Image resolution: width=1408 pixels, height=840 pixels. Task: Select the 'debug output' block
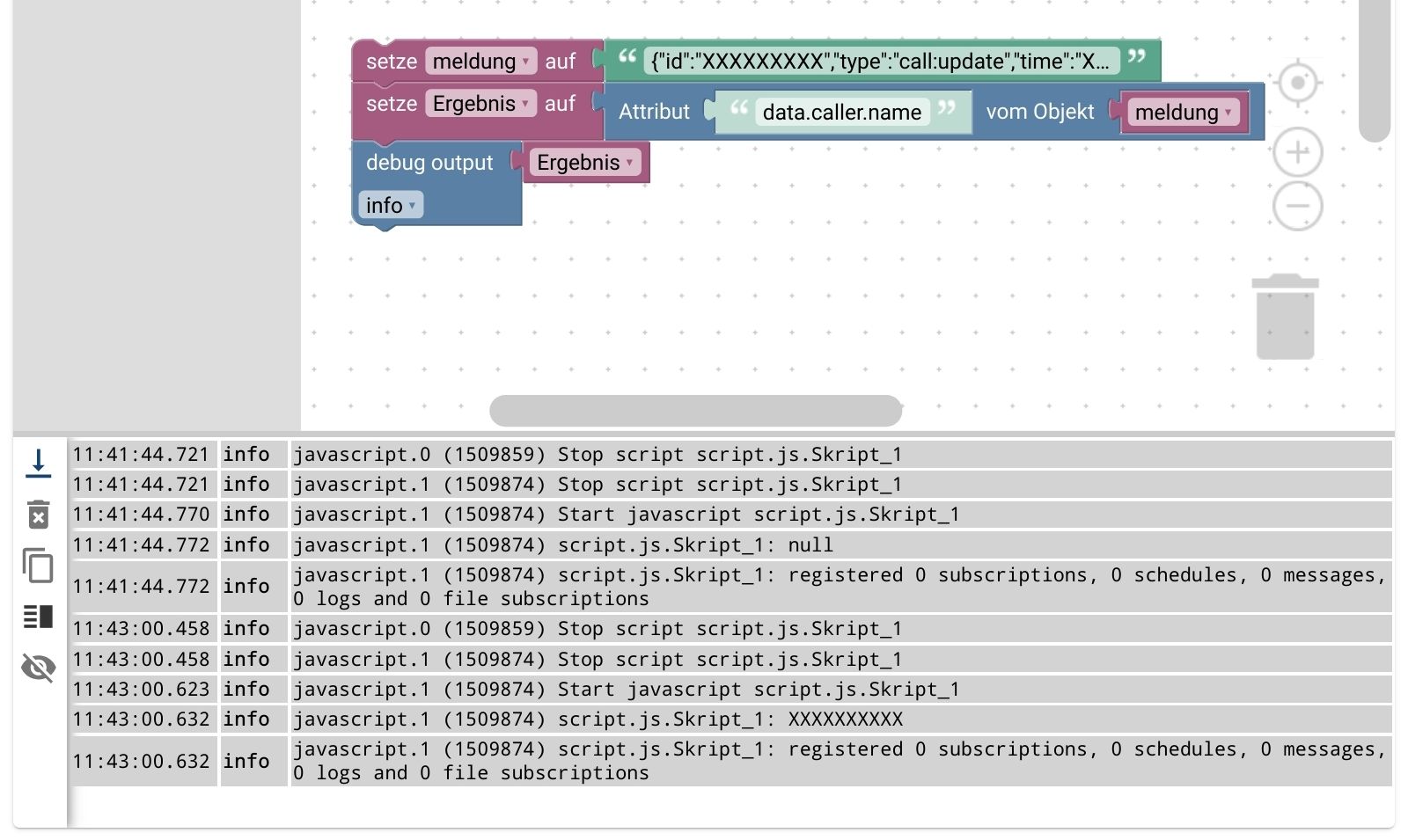coord(429,163)
